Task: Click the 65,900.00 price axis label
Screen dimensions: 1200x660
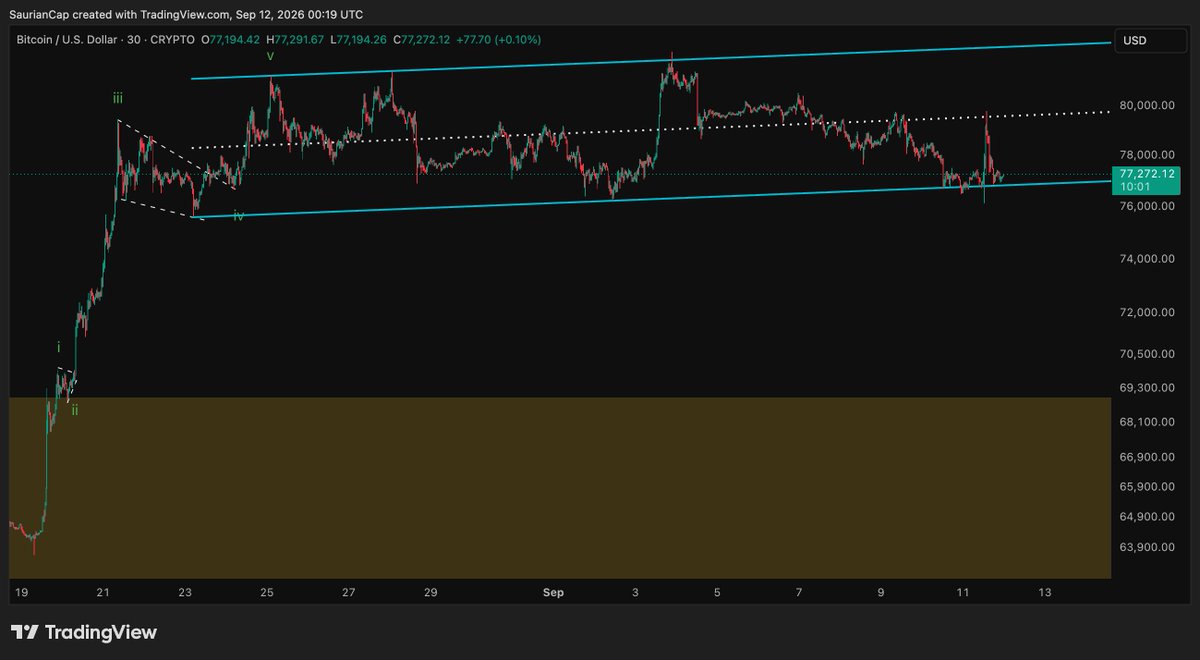Action: coord(1146,487)
